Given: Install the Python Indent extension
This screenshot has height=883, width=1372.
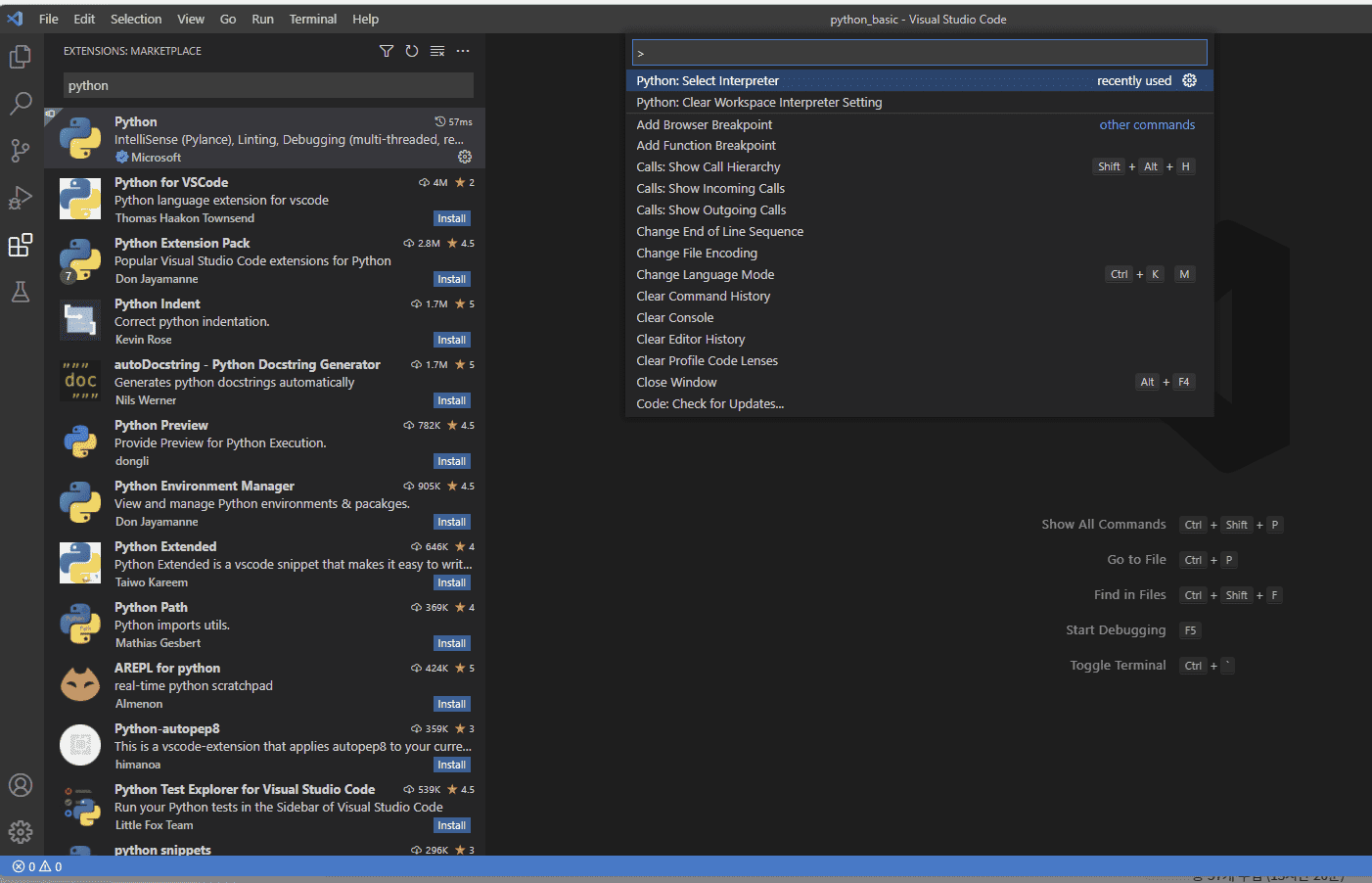Looking at the screenshot, I should pos(451,340).
